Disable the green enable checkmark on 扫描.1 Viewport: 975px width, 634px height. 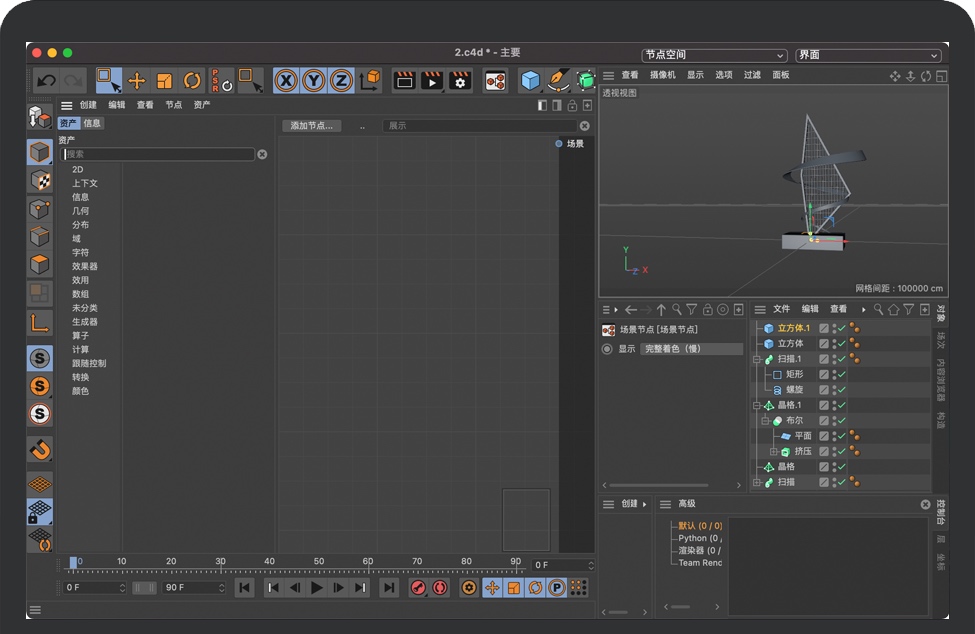click(x=841, y=359)
